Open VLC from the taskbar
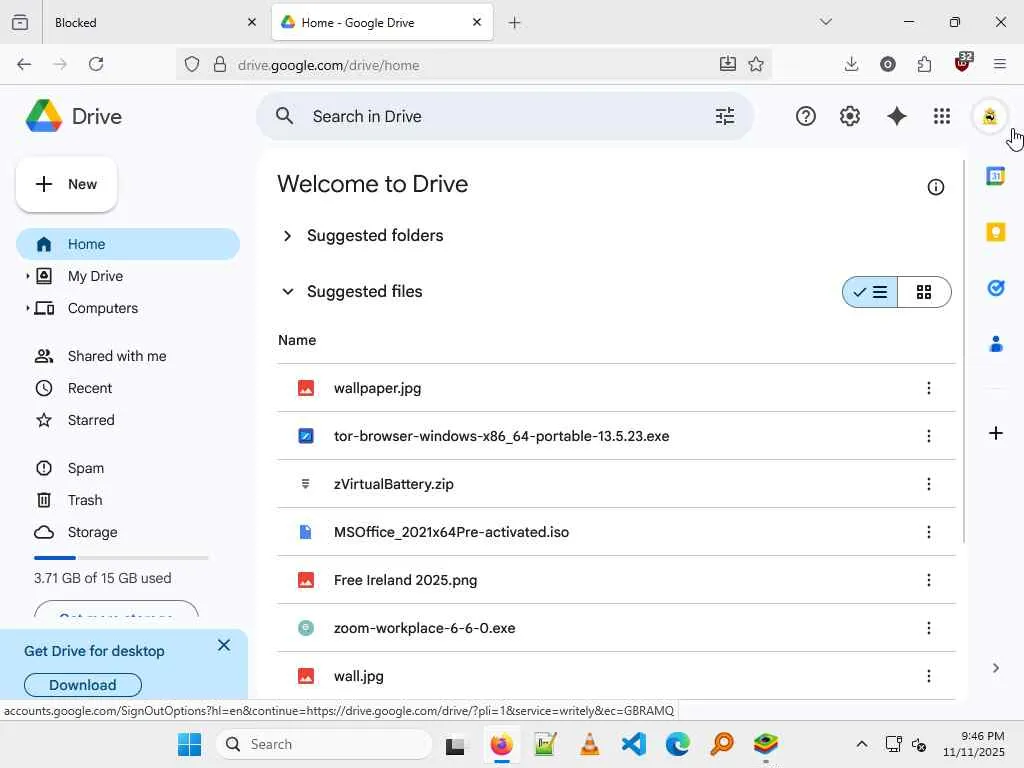This screenshot has height=768, width=1024. 589,744
